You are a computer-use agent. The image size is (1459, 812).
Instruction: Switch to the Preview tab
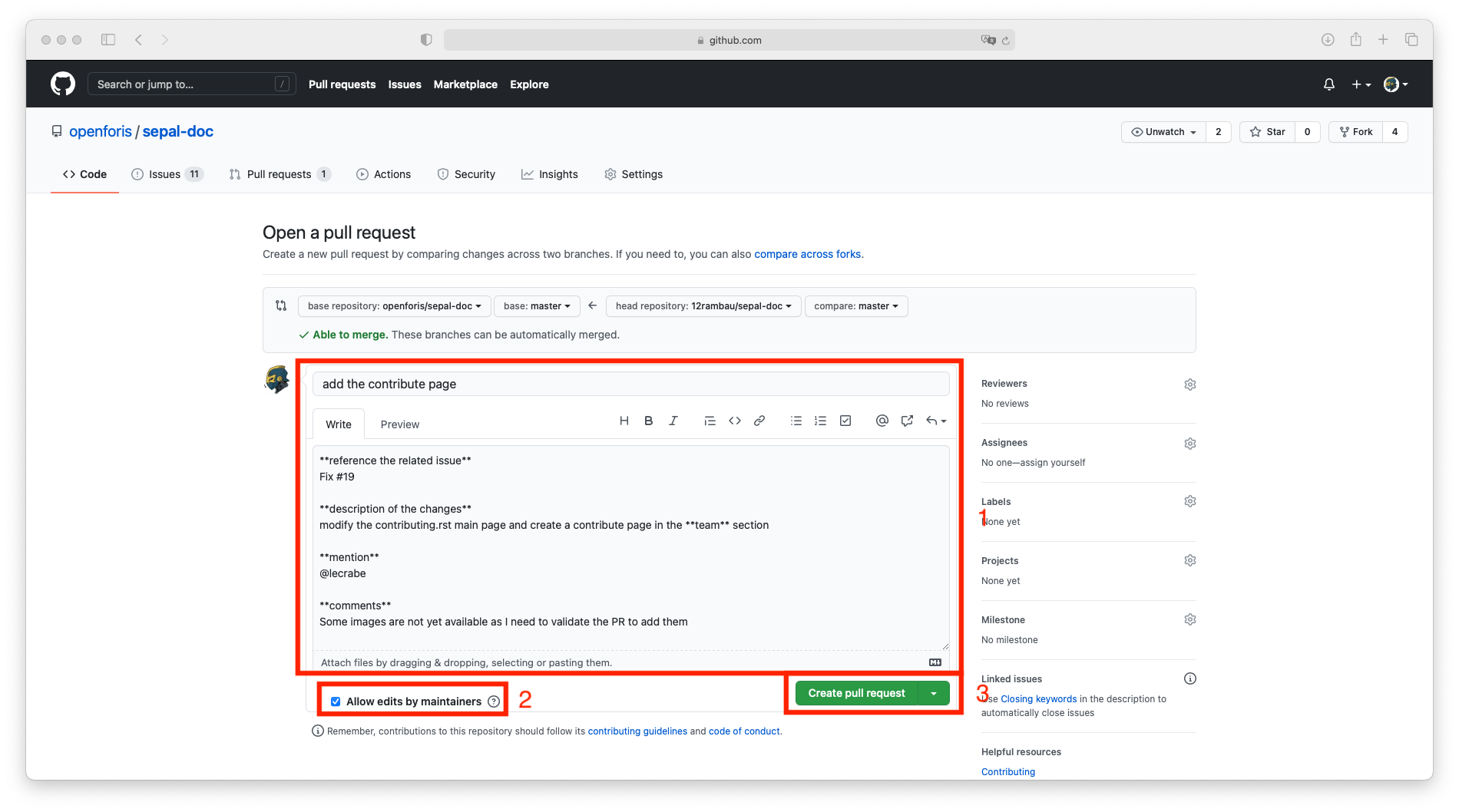(399, 424)
